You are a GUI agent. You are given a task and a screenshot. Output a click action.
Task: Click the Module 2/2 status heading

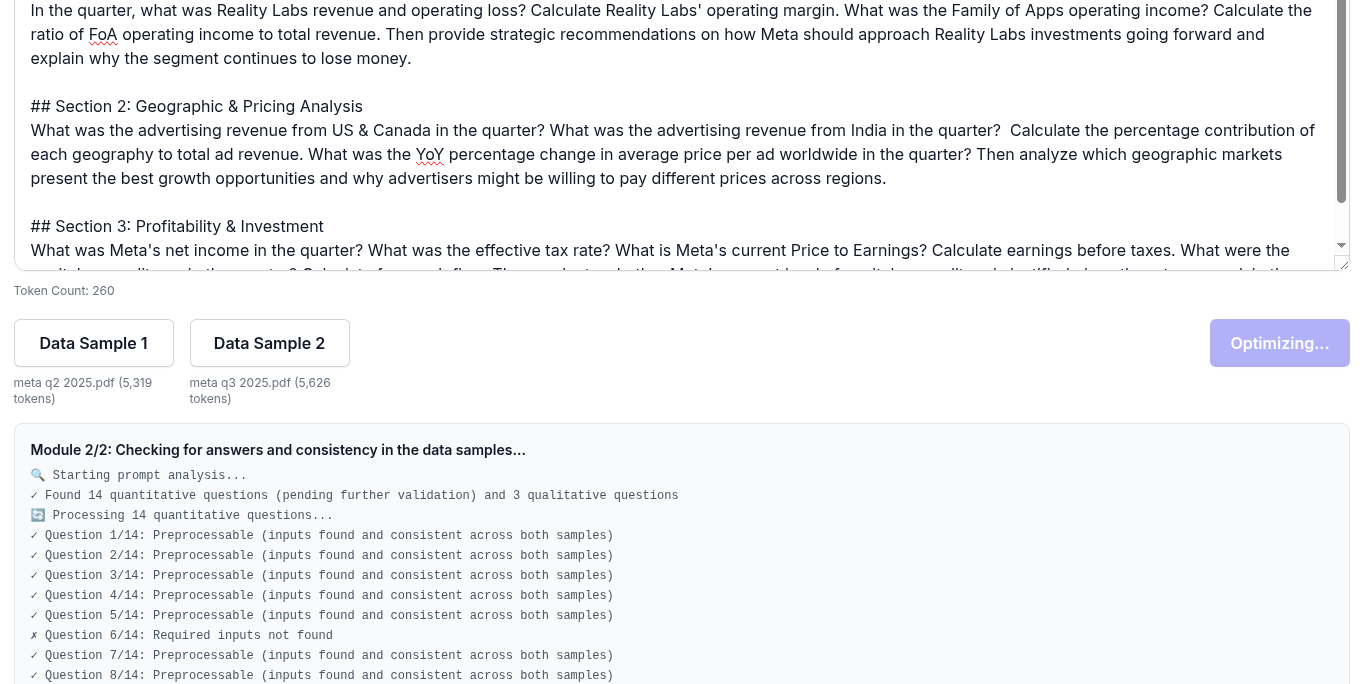pyautogui.click(x=278, y=450)
